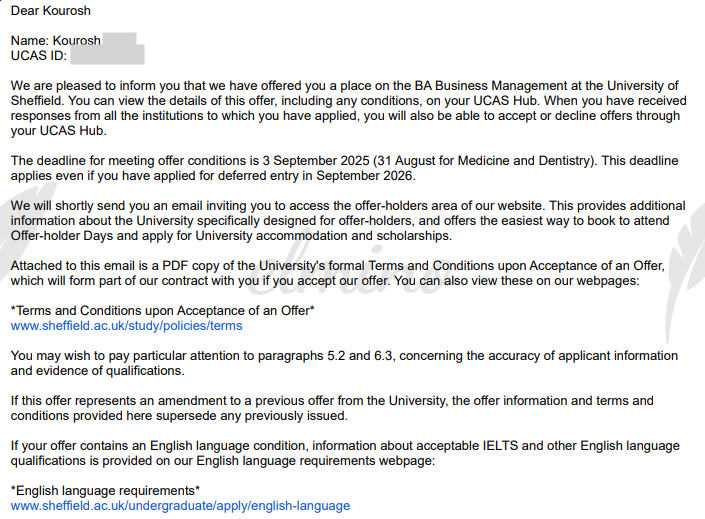Click the 'UCAS ID:' label

(x=39, y=56)
